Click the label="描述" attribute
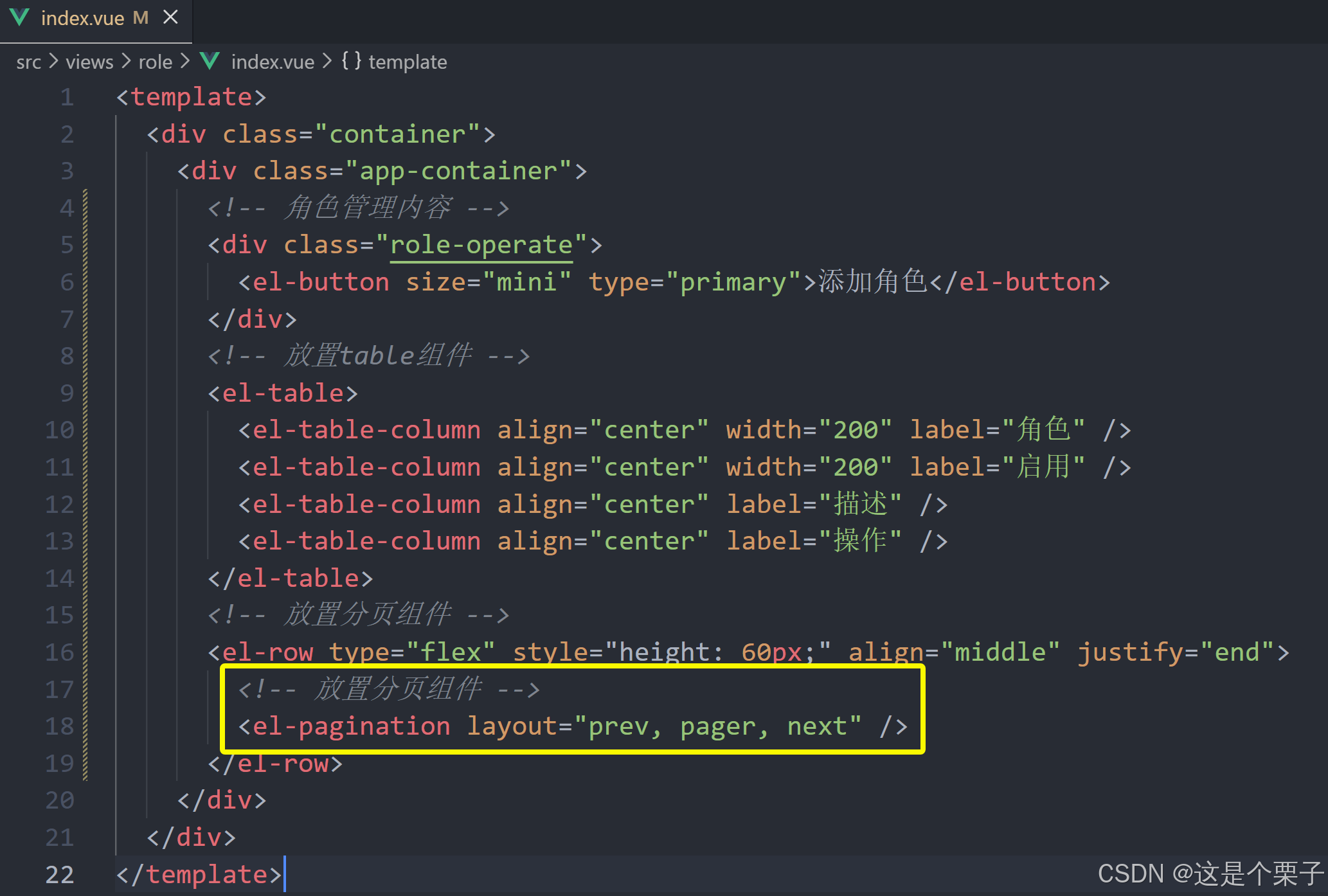 coord(814,505)
